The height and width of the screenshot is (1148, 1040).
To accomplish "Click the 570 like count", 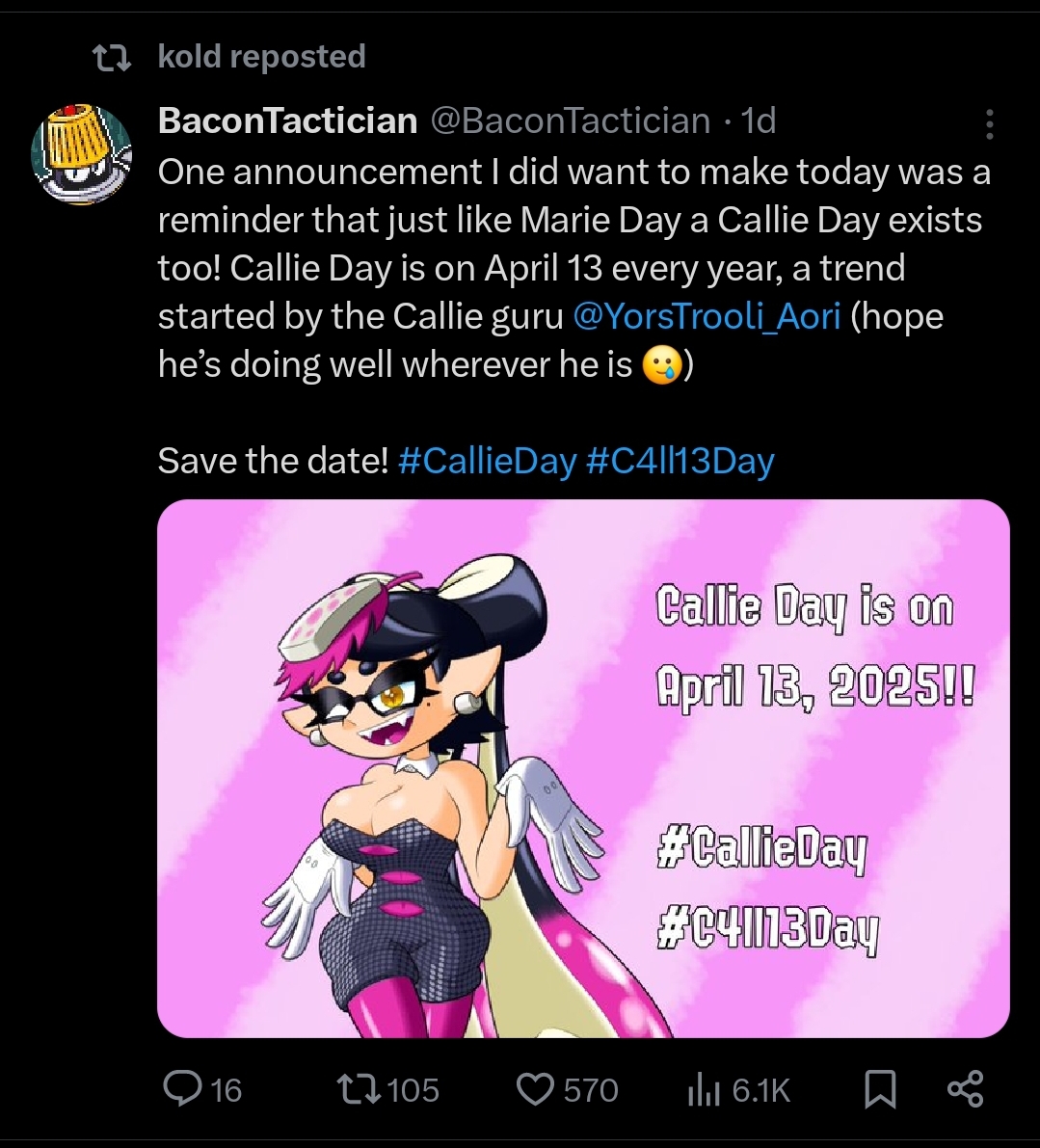I will 590,1090.
